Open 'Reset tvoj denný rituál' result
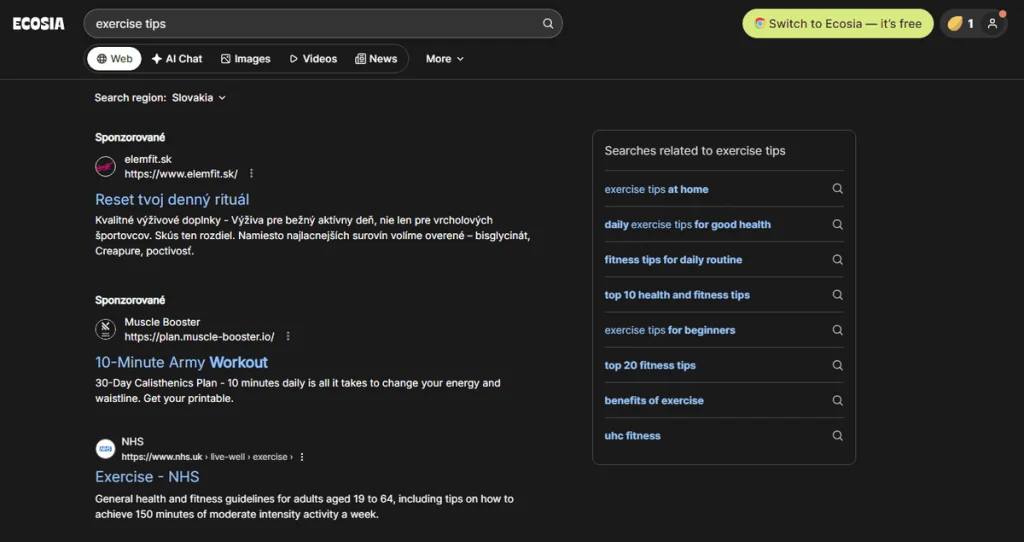This screenshot has width=1024, height=542. tap(172, 199)
